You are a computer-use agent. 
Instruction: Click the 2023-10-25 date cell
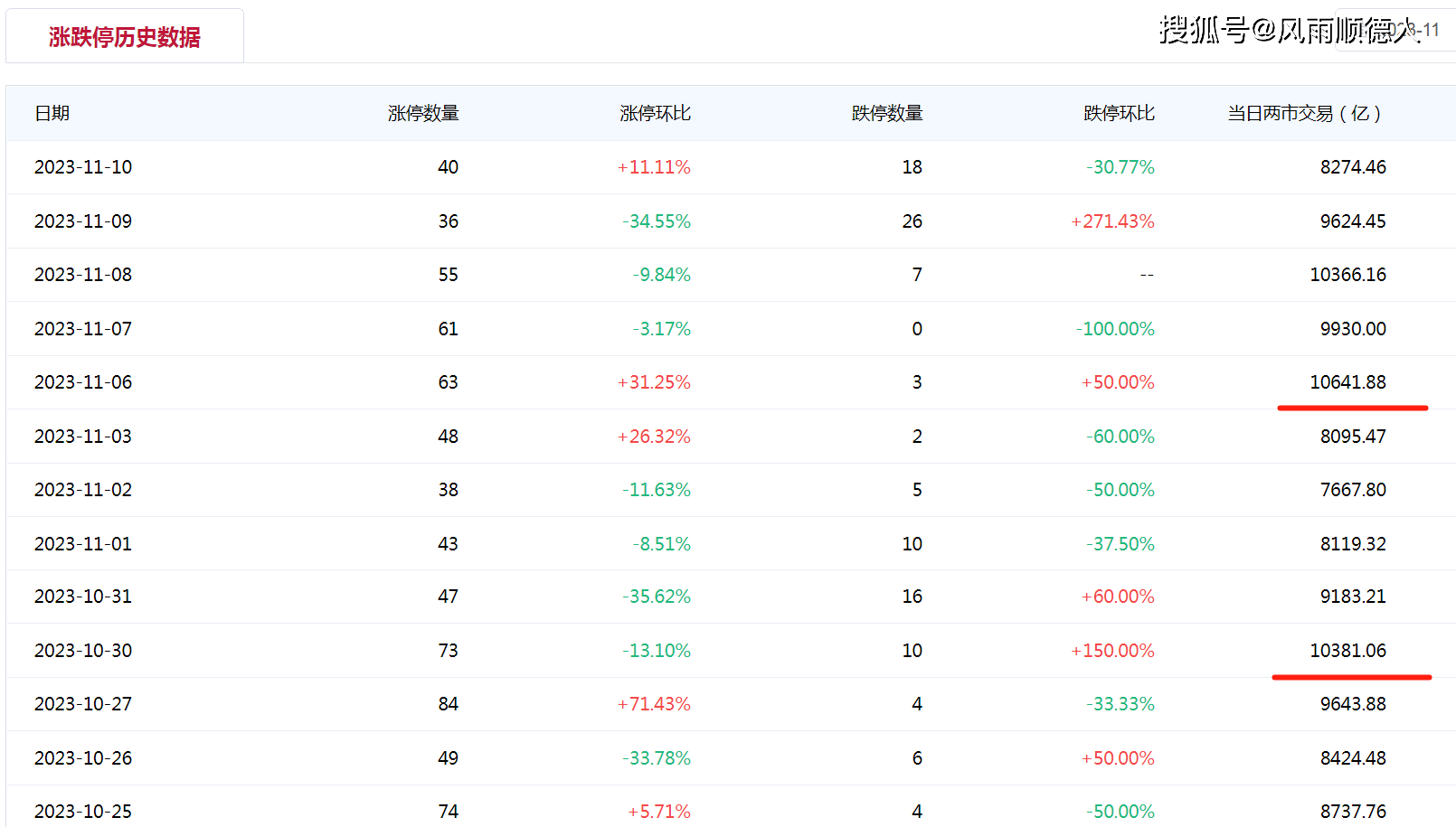[x=83, y=812]
